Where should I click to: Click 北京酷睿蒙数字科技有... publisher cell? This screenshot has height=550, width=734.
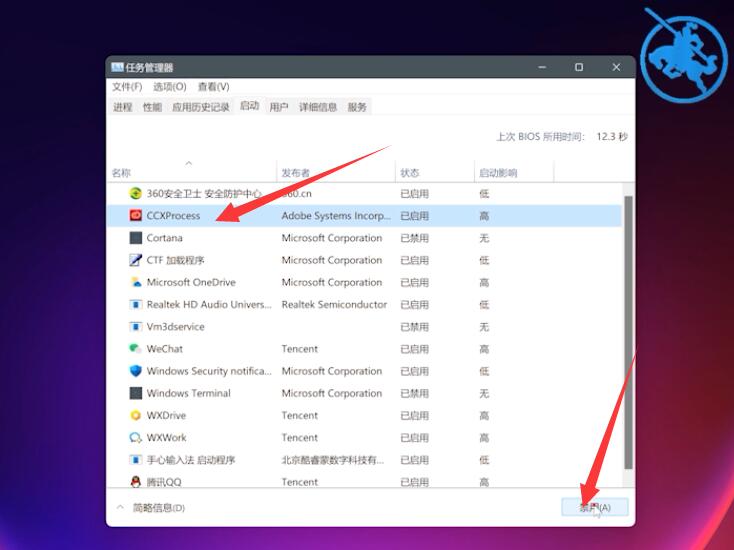(332, 460)
